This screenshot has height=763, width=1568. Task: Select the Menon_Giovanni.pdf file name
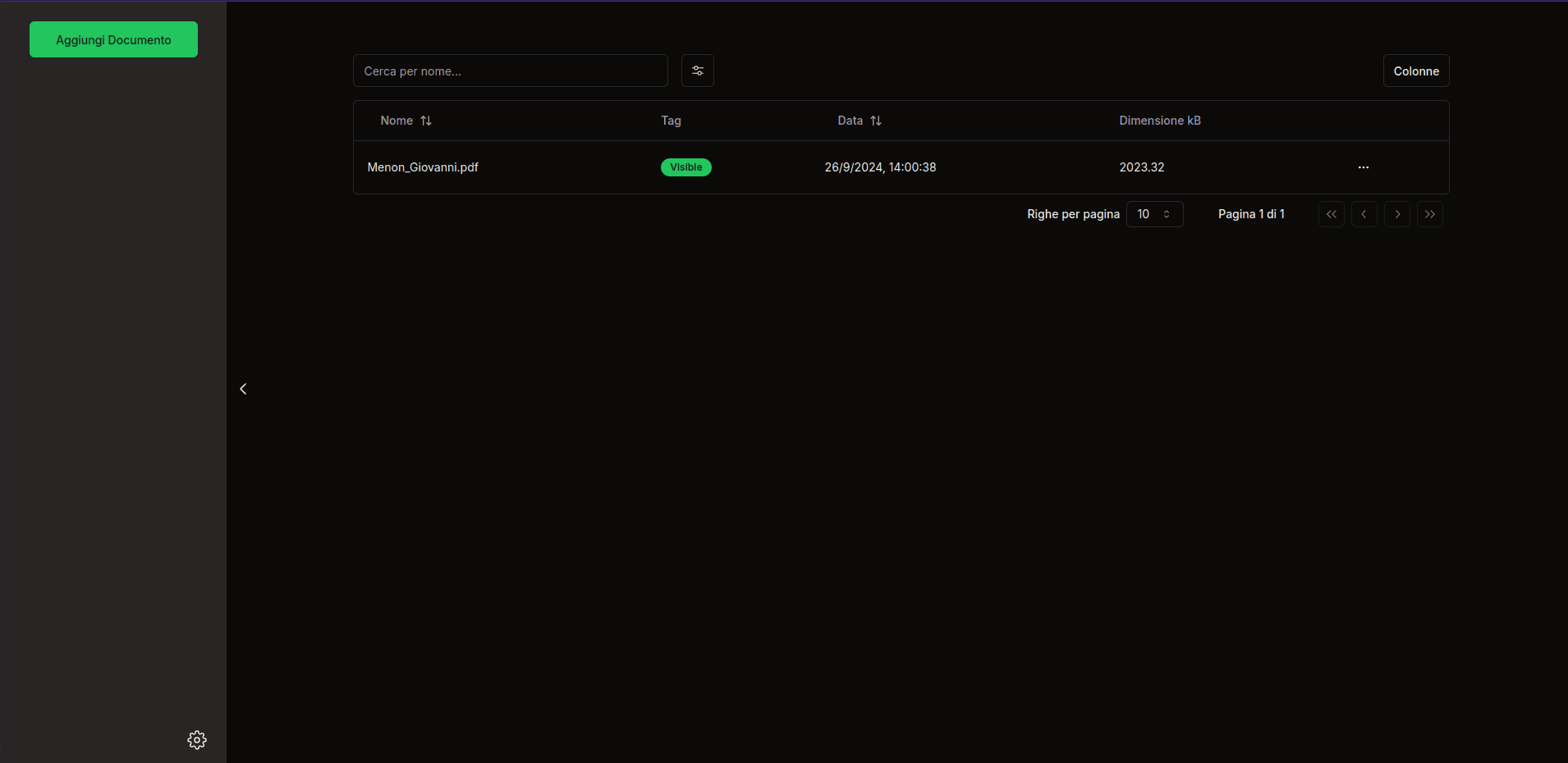click(x=423, y=167)
